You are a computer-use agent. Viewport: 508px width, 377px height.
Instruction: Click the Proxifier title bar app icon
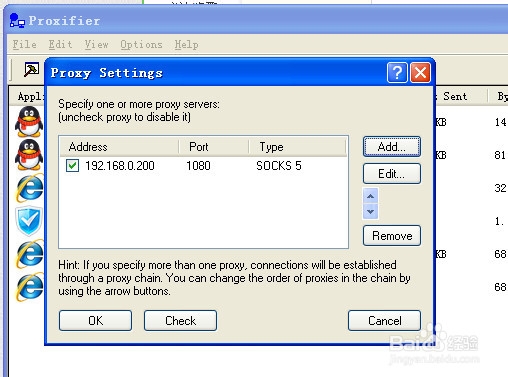17,21
